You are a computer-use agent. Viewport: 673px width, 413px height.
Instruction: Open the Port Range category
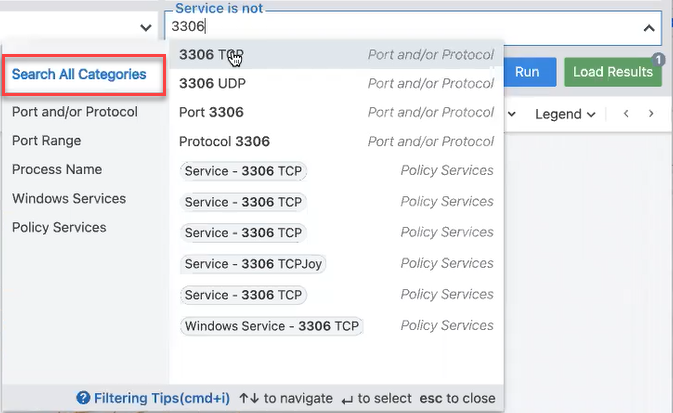coord(46,141)
